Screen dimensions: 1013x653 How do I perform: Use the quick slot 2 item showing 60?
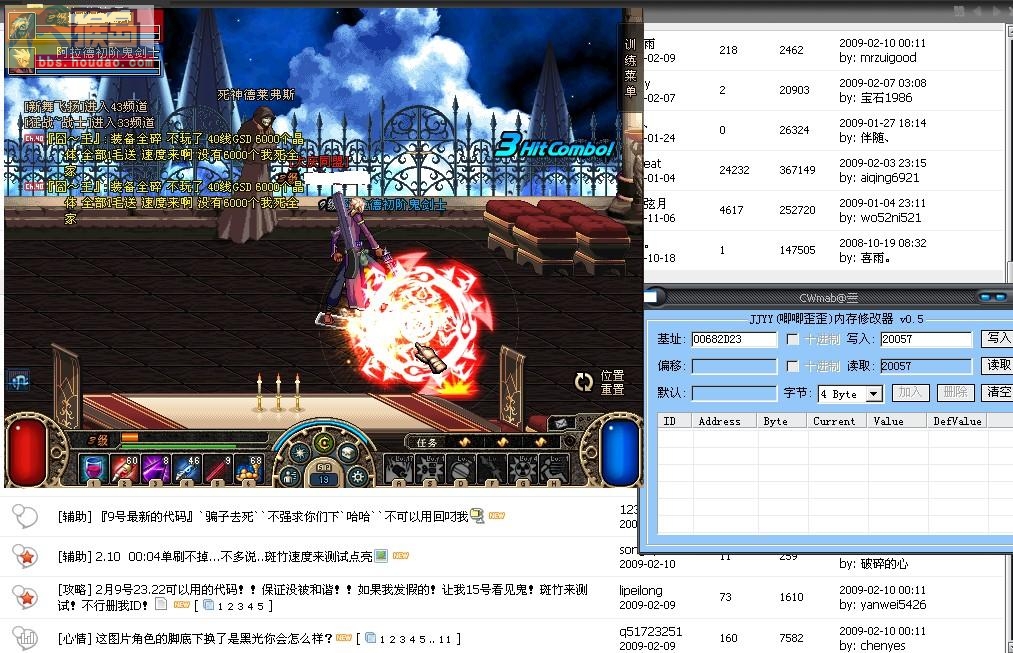pyautogui.click(x=123, y=469)
